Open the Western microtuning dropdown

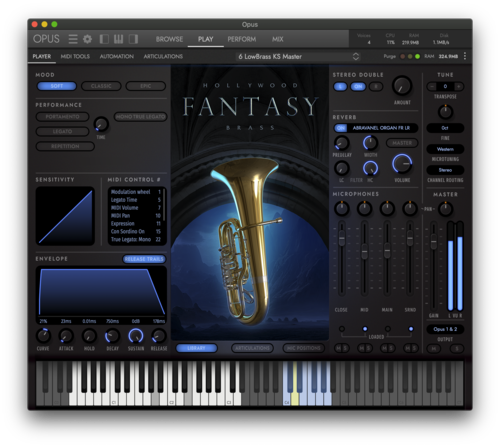tap(445, 149)
